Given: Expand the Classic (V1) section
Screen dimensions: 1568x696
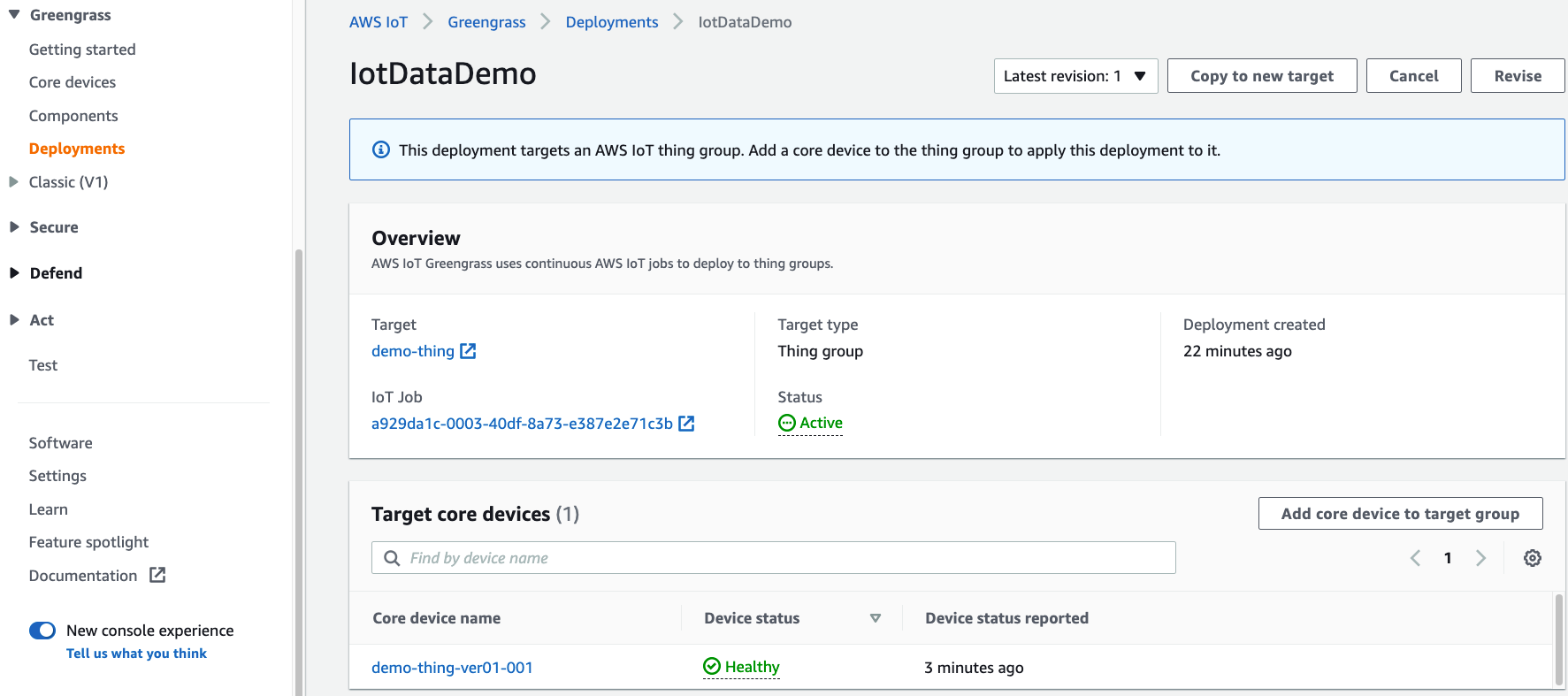Looking at the screenshot, I should 14,182.
